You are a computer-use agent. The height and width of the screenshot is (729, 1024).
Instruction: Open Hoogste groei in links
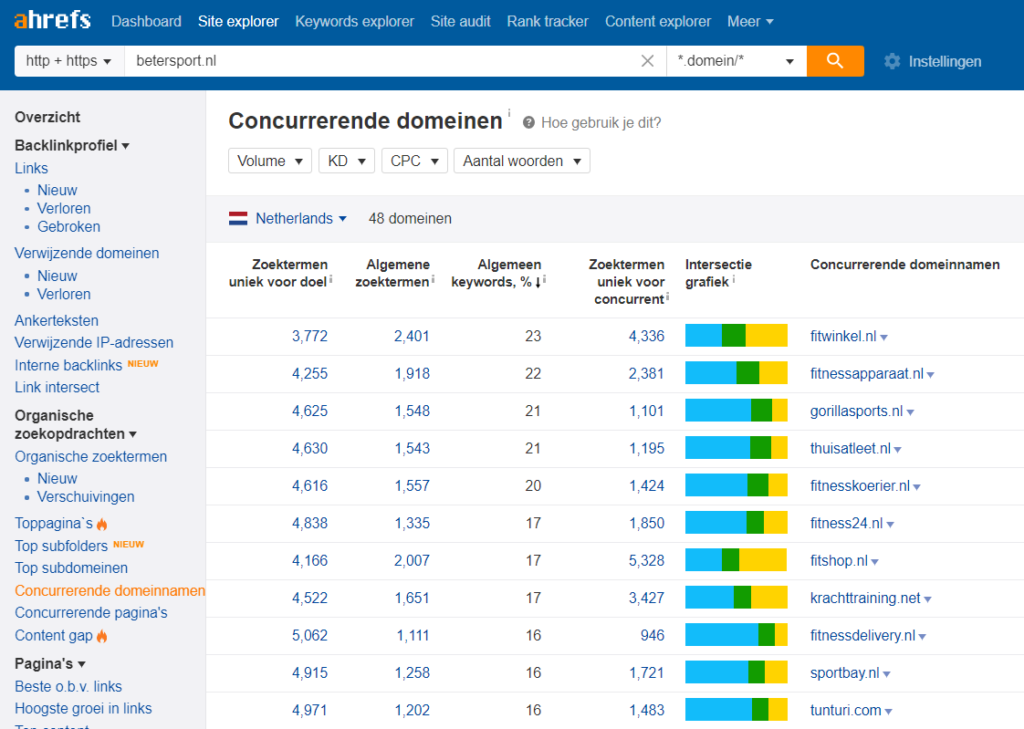[x=83, y=709]
